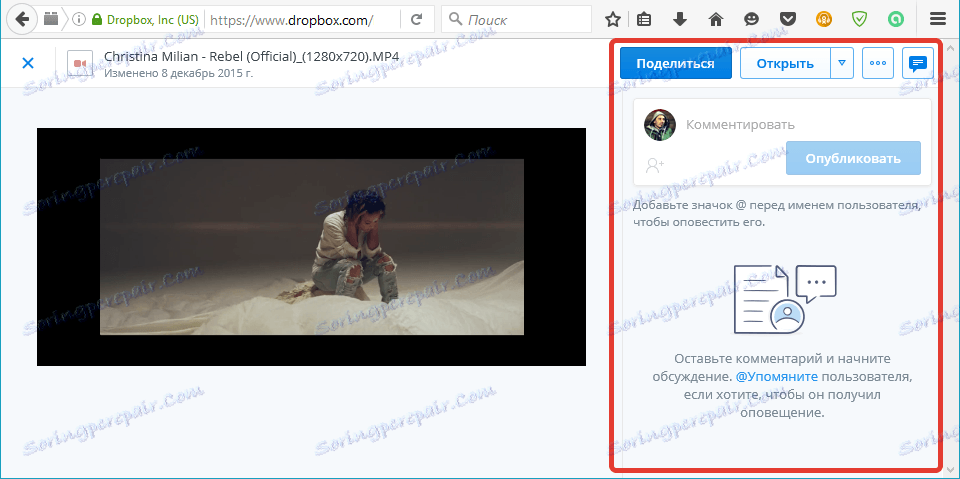Open the green shield extension icon
Image resolution: width=960 pixels, height=479 pixels.
(860, 20)
